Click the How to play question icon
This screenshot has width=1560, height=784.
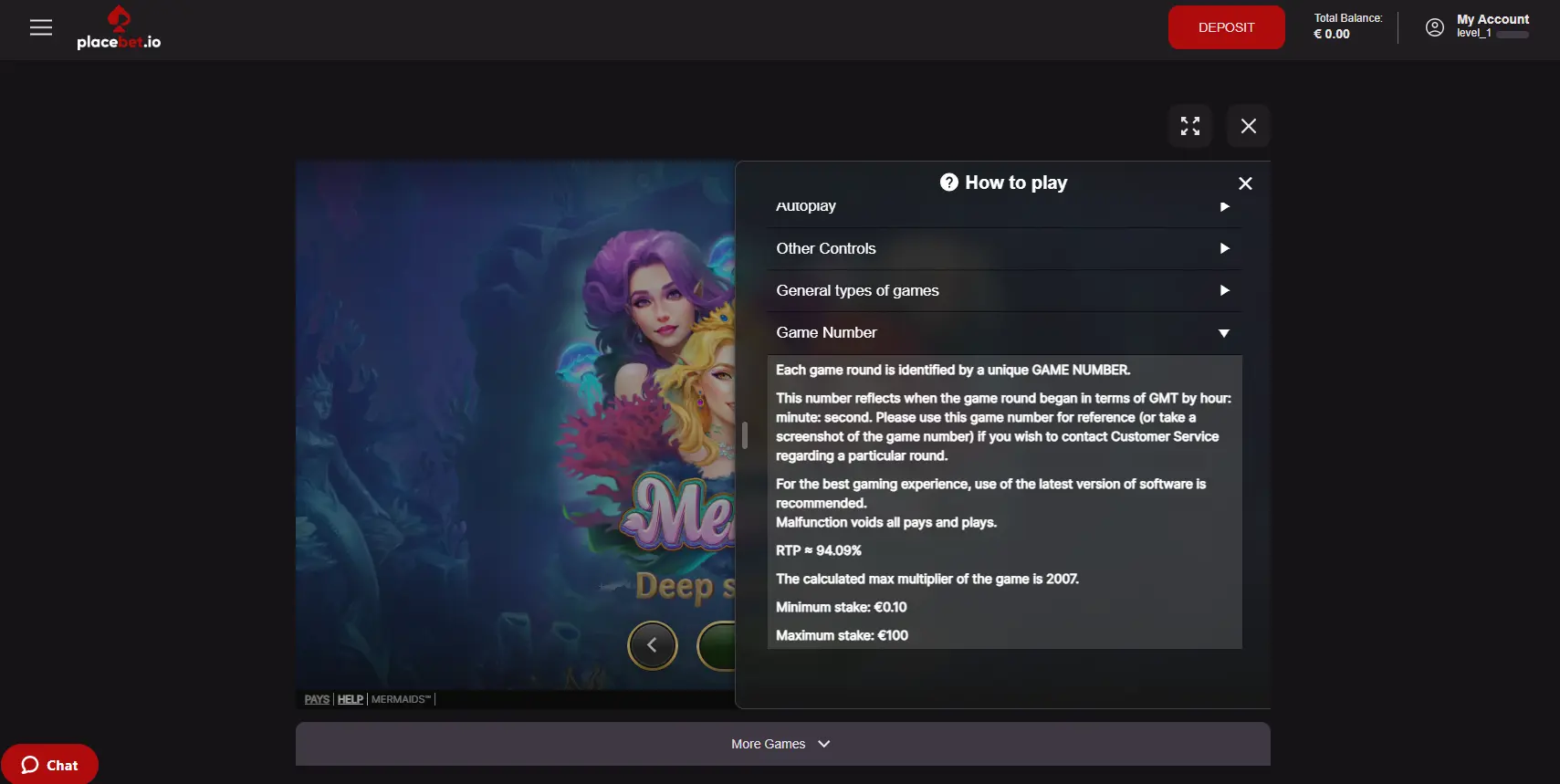pyautogui.click(x=949, y=183)
